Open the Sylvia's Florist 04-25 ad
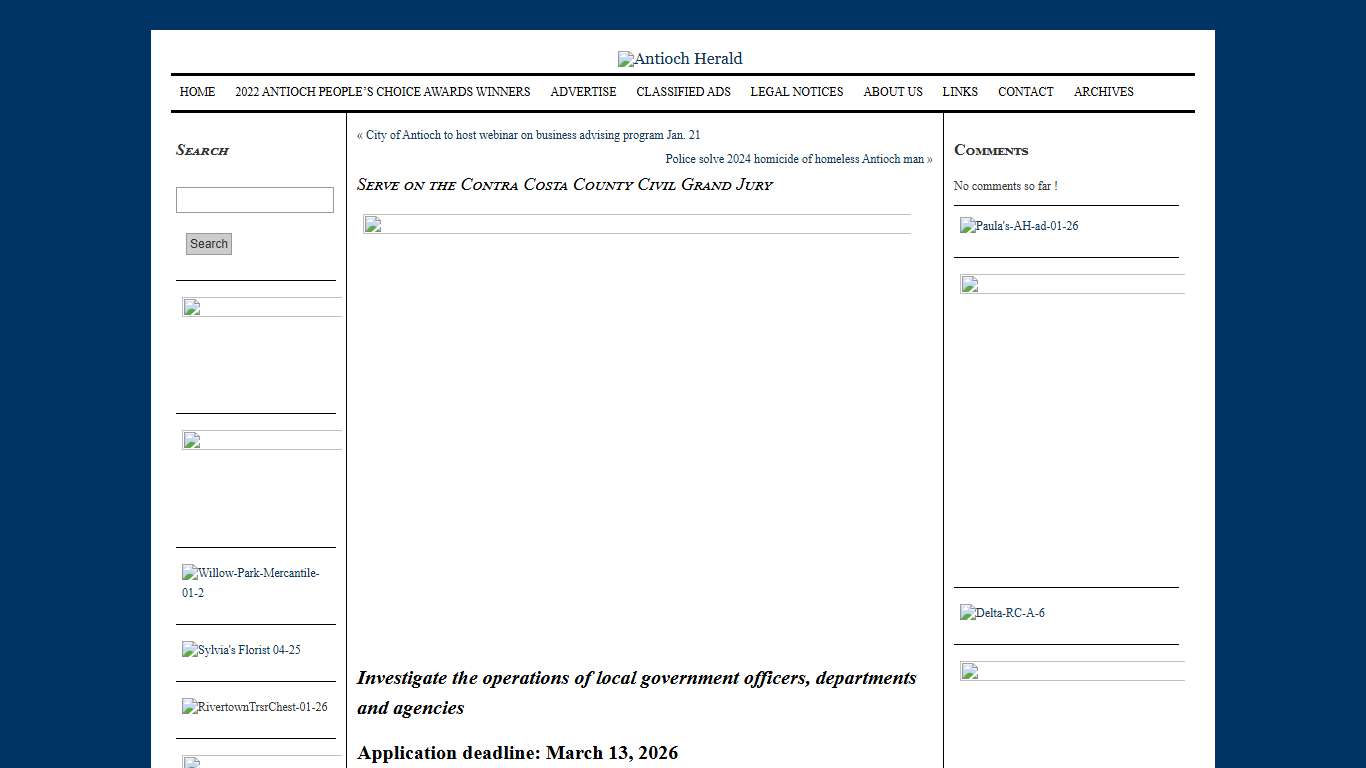1366x768 pixels. point(241,650)
